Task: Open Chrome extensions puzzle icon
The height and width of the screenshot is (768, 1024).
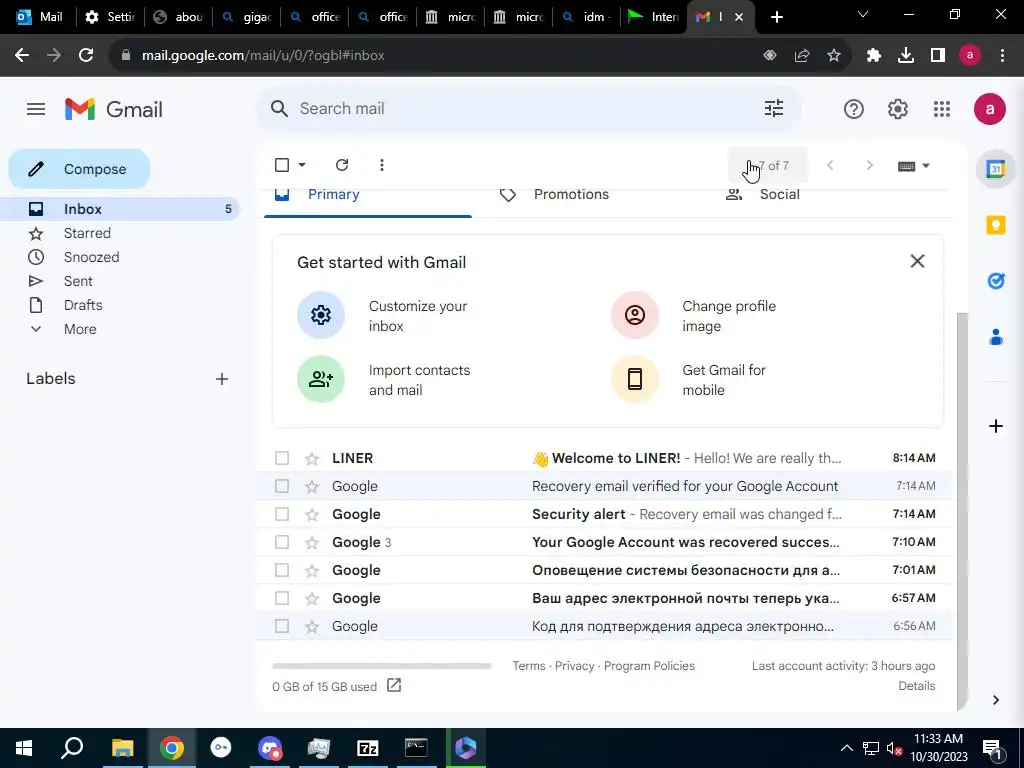Action: [873, 56]
